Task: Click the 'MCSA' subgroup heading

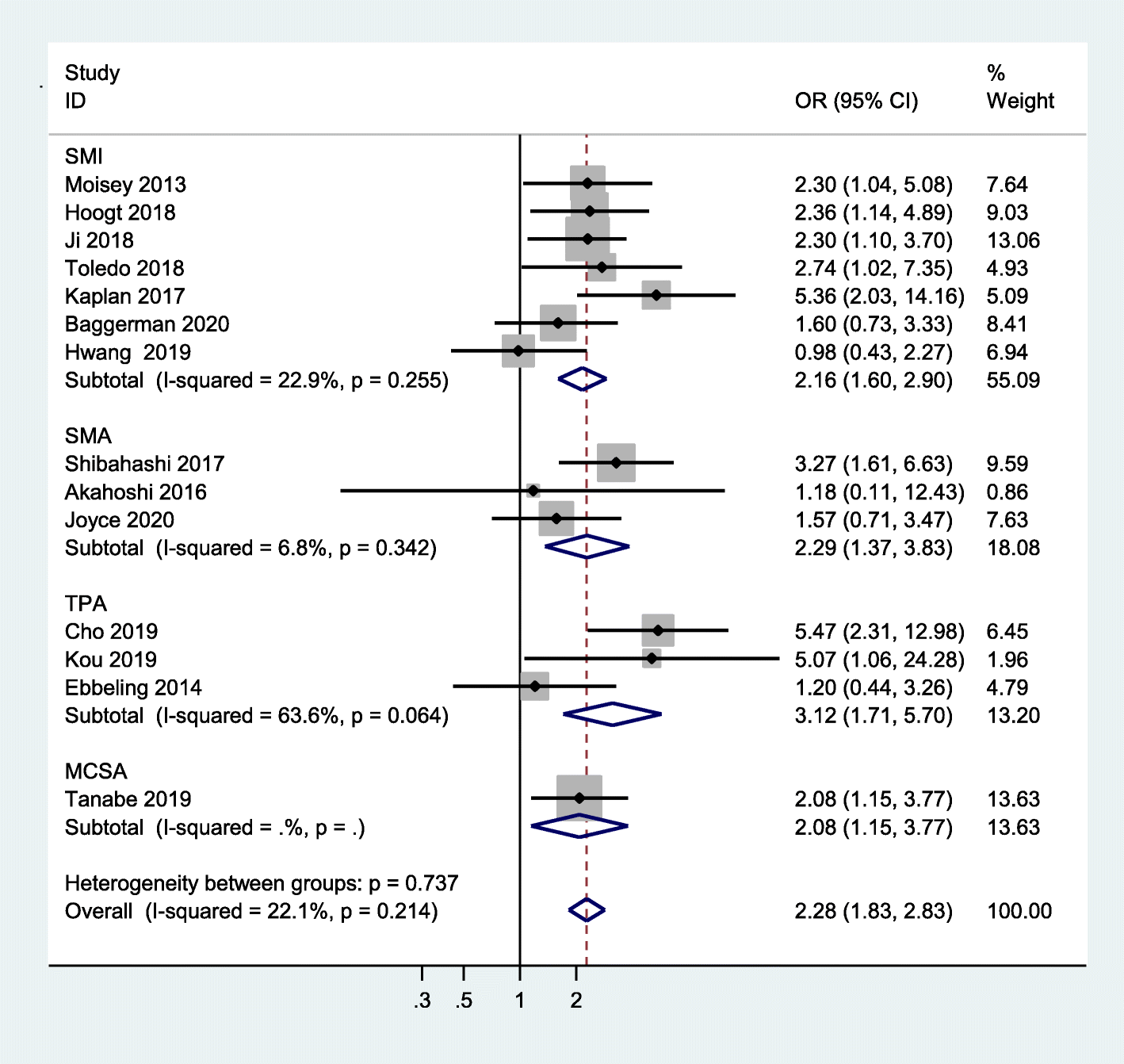Action: (x=96, y=771)
